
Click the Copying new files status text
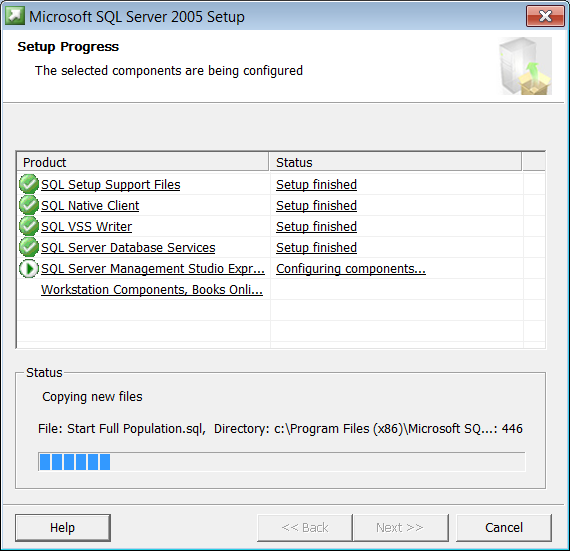tap(92, 397)
